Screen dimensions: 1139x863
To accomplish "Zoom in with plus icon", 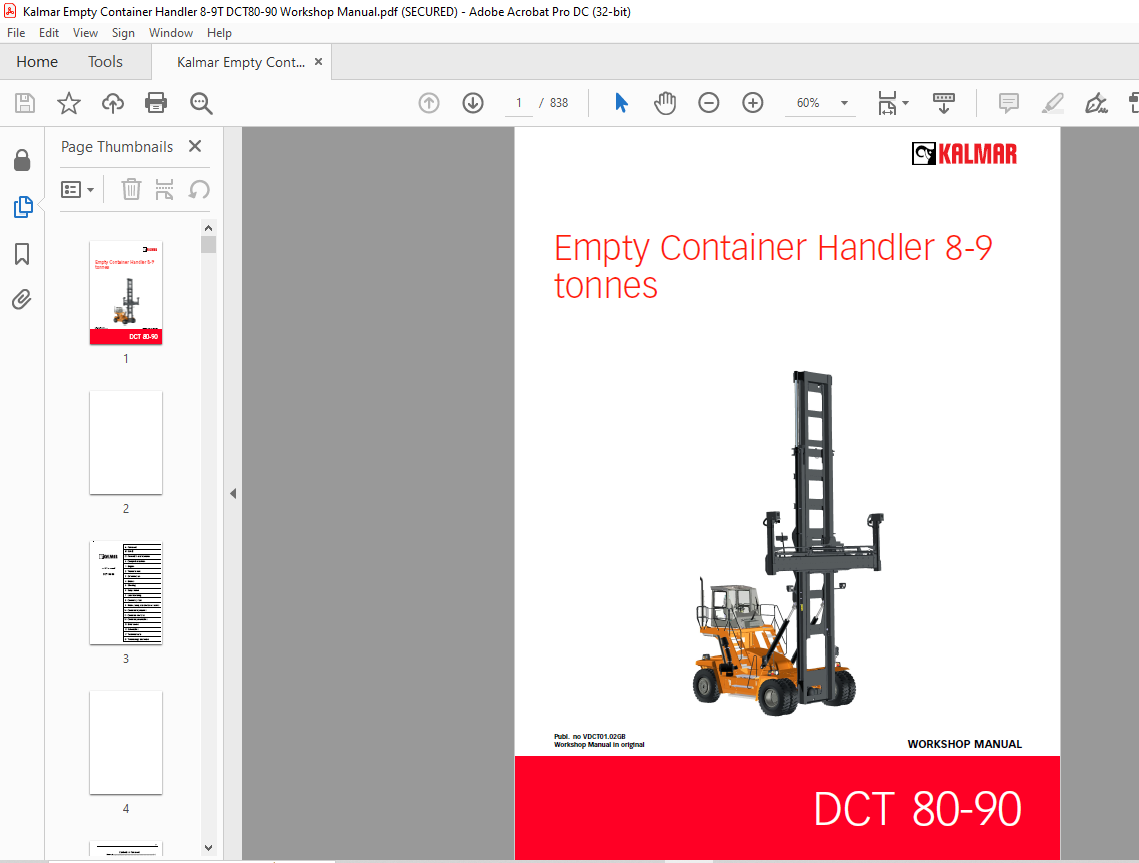I will pos(753,103).
